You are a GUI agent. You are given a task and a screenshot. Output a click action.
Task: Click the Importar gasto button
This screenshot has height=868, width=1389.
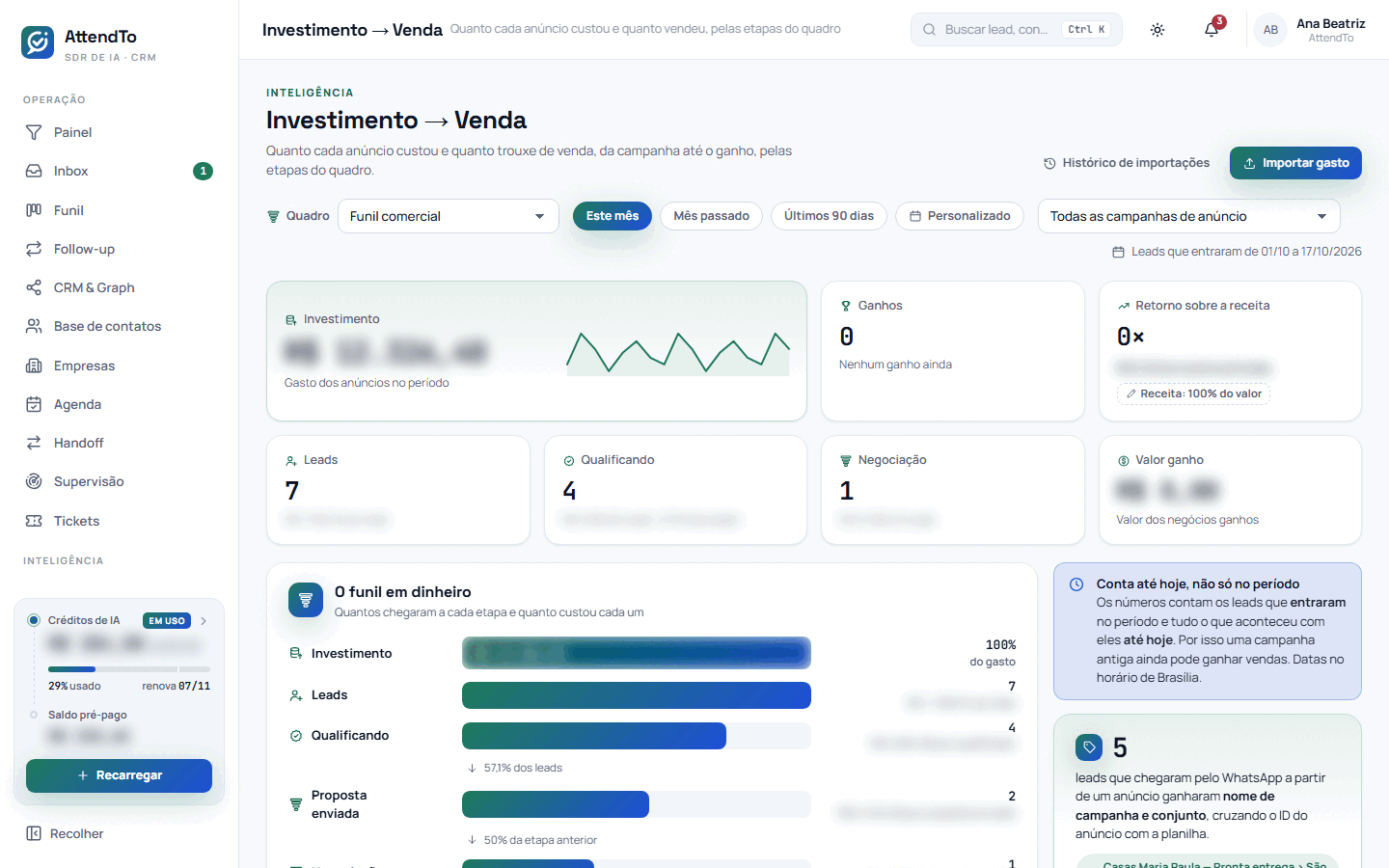tap(1295, 163)
